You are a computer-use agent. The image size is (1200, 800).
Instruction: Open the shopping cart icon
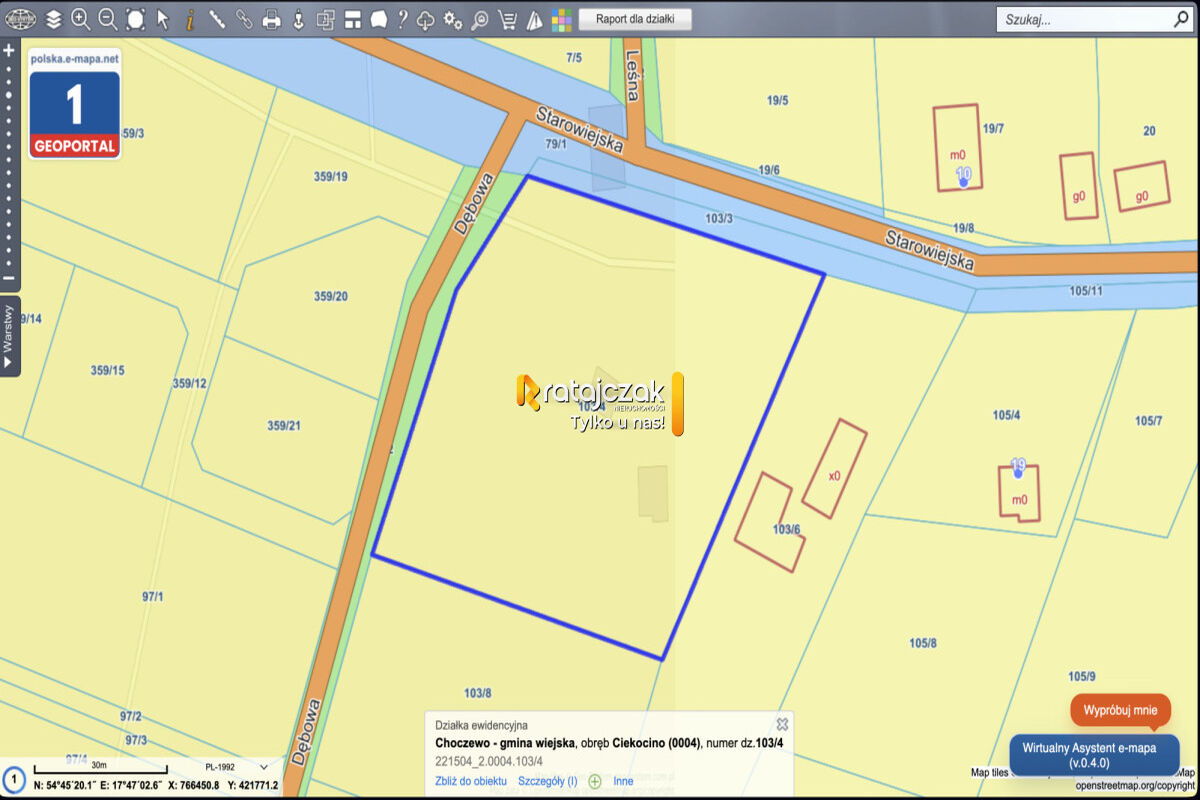[x=507, y=19]
